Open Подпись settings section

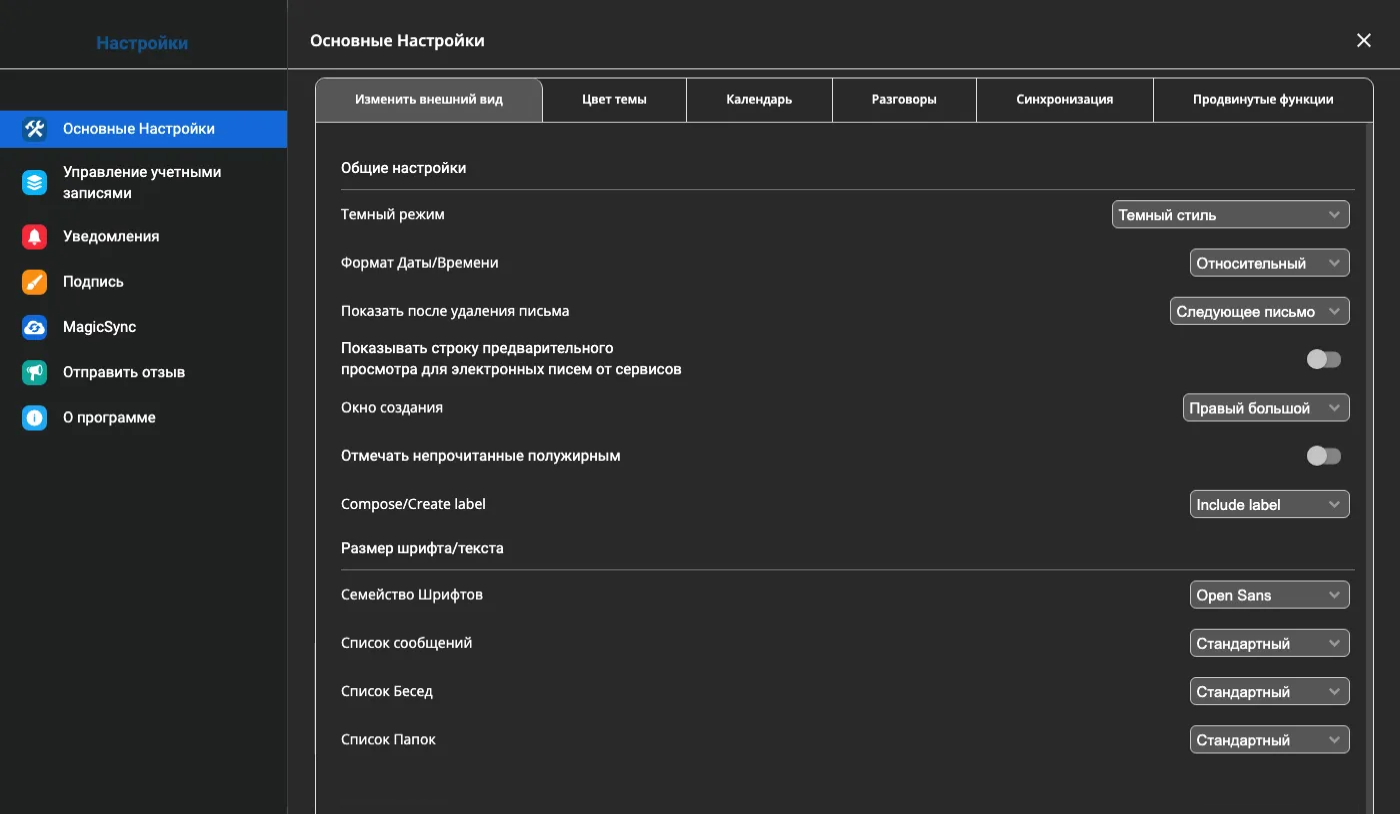[x=143, y=282]
